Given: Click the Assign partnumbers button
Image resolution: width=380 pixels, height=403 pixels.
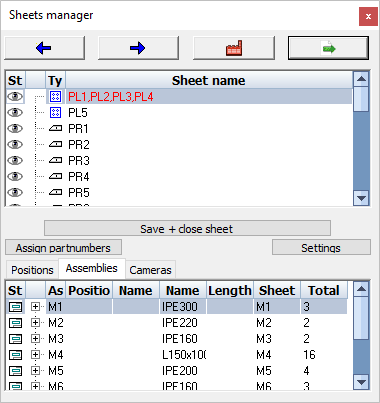Looking at the screenshot, I should [x=63, y=248].
